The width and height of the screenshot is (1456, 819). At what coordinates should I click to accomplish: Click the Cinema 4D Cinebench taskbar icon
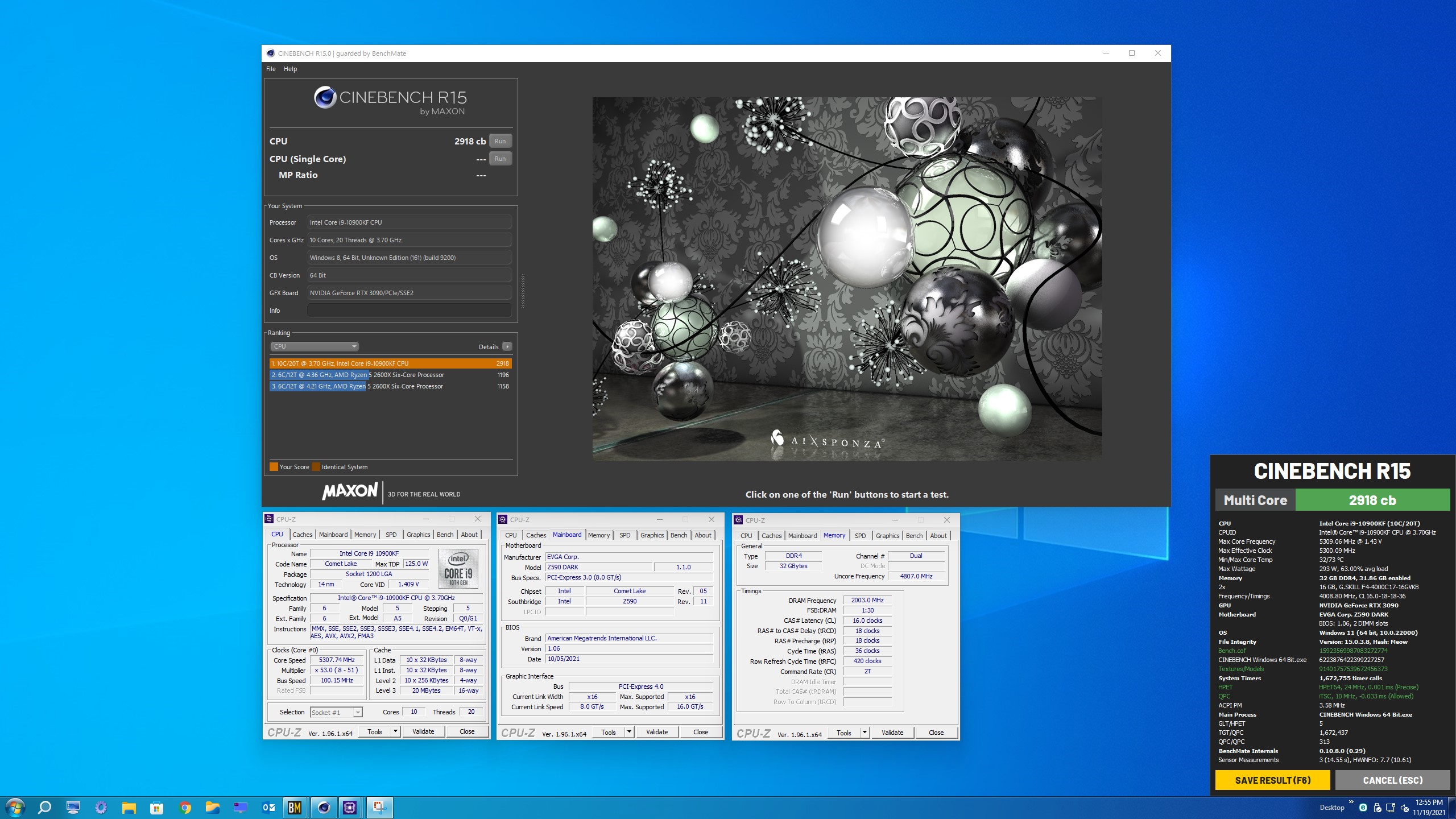[x=324, y=807]
